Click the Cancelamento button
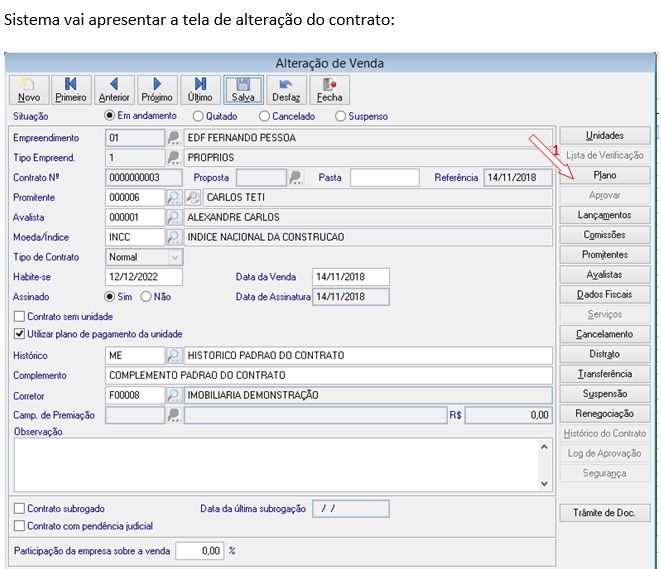This screenshot has width=661, height=569. (x=605, y=334)
